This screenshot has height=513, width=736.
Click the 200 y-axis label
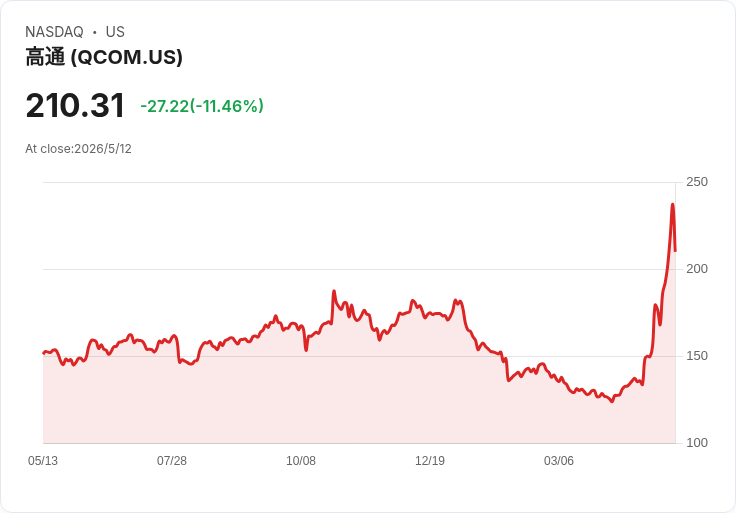[x=697, y=268]
